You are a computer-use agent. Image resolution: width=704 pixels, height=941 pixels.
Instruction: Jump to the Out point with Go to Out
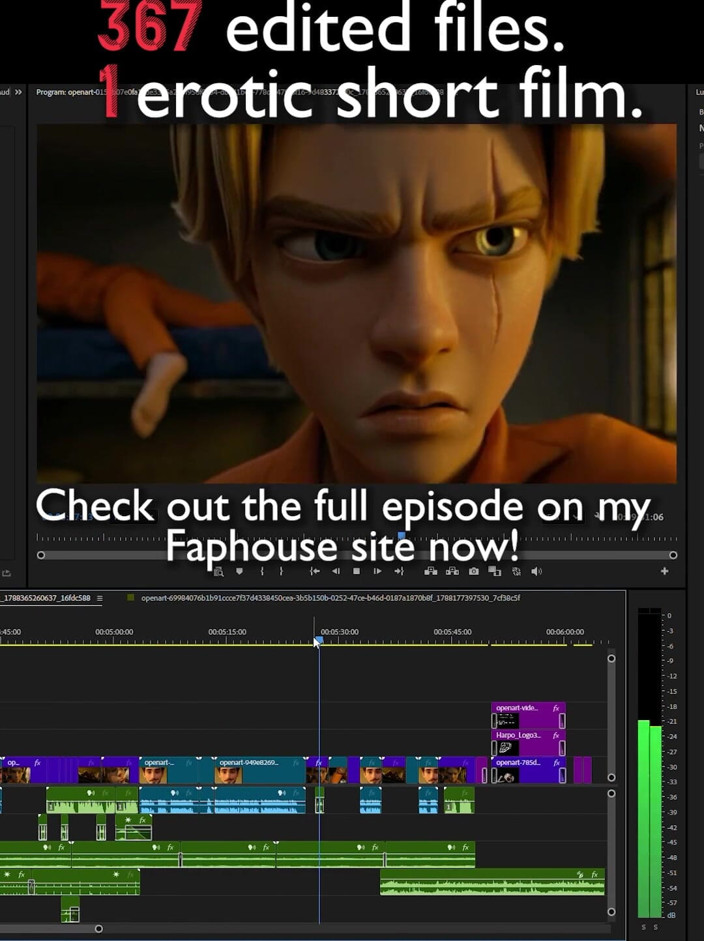point(399,571)
